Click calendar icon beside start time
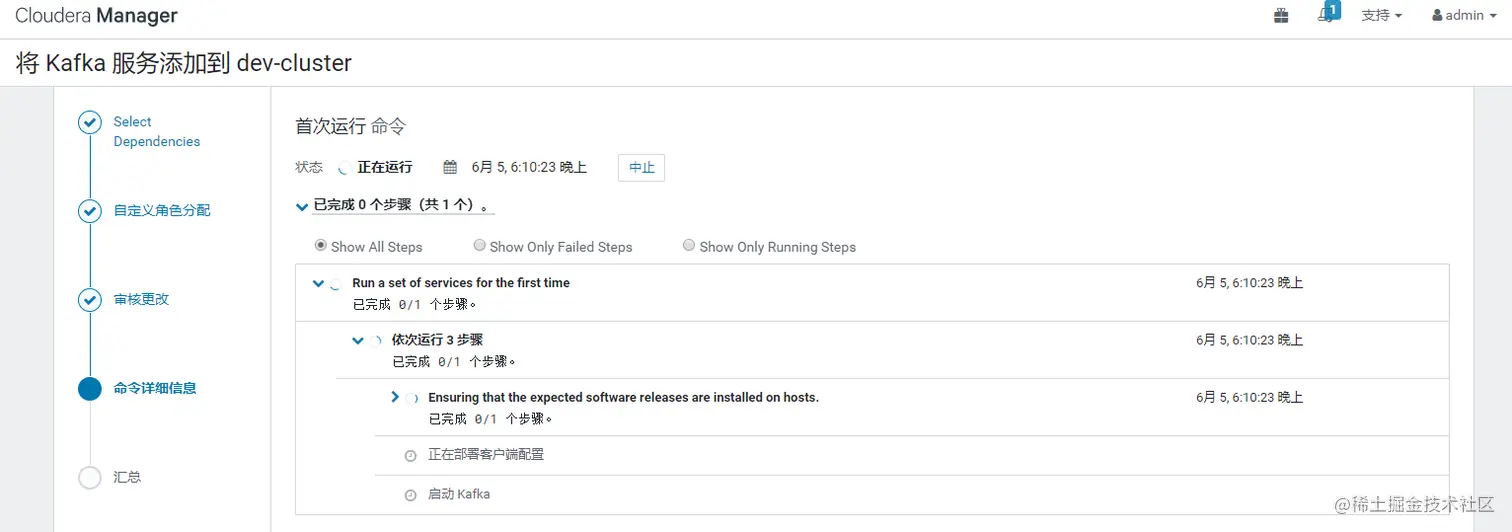The height and width of the screenshot is (532, 1512). pos(450,167)
